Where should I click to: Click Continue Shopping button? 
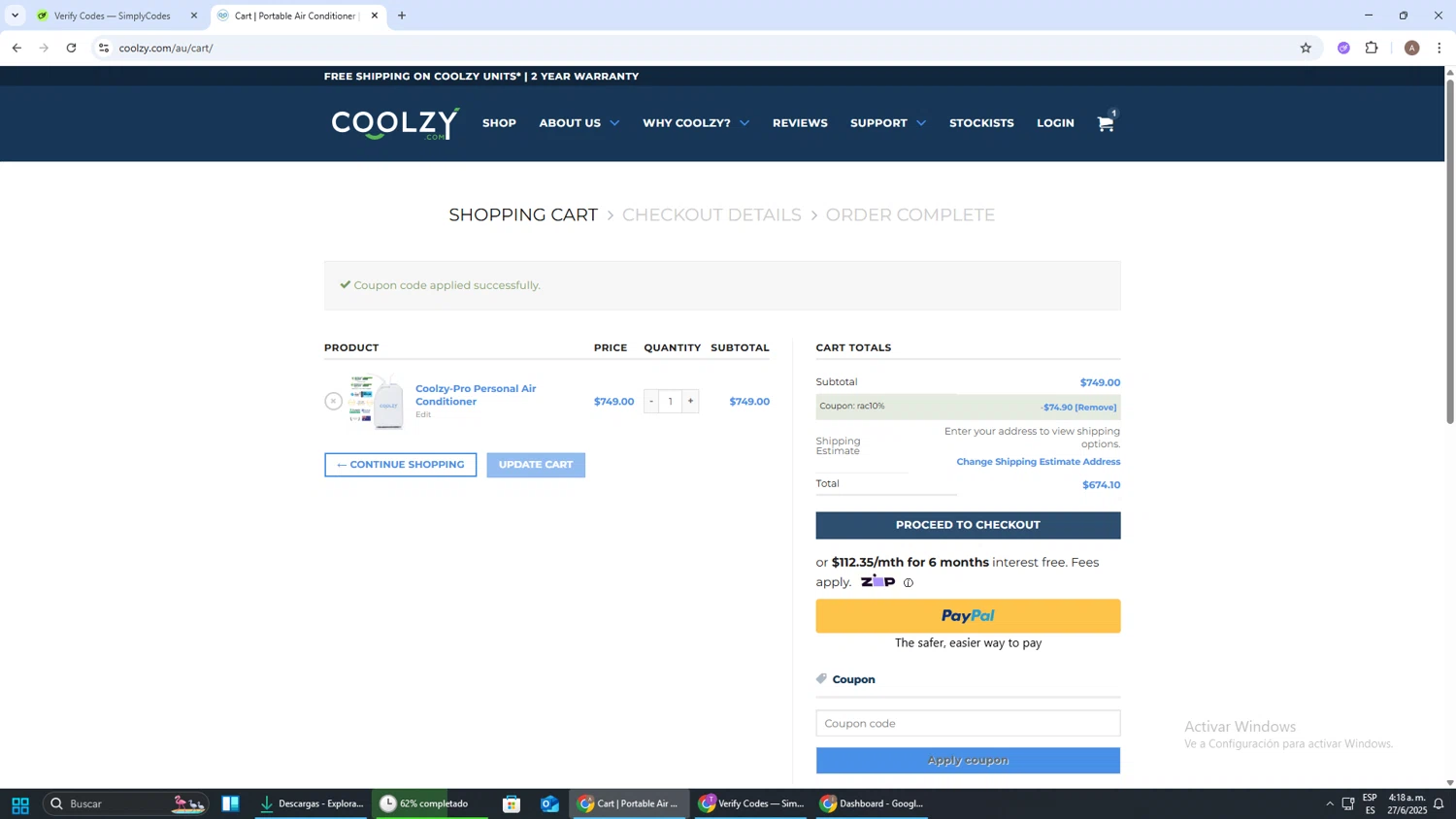pos(401,465)
